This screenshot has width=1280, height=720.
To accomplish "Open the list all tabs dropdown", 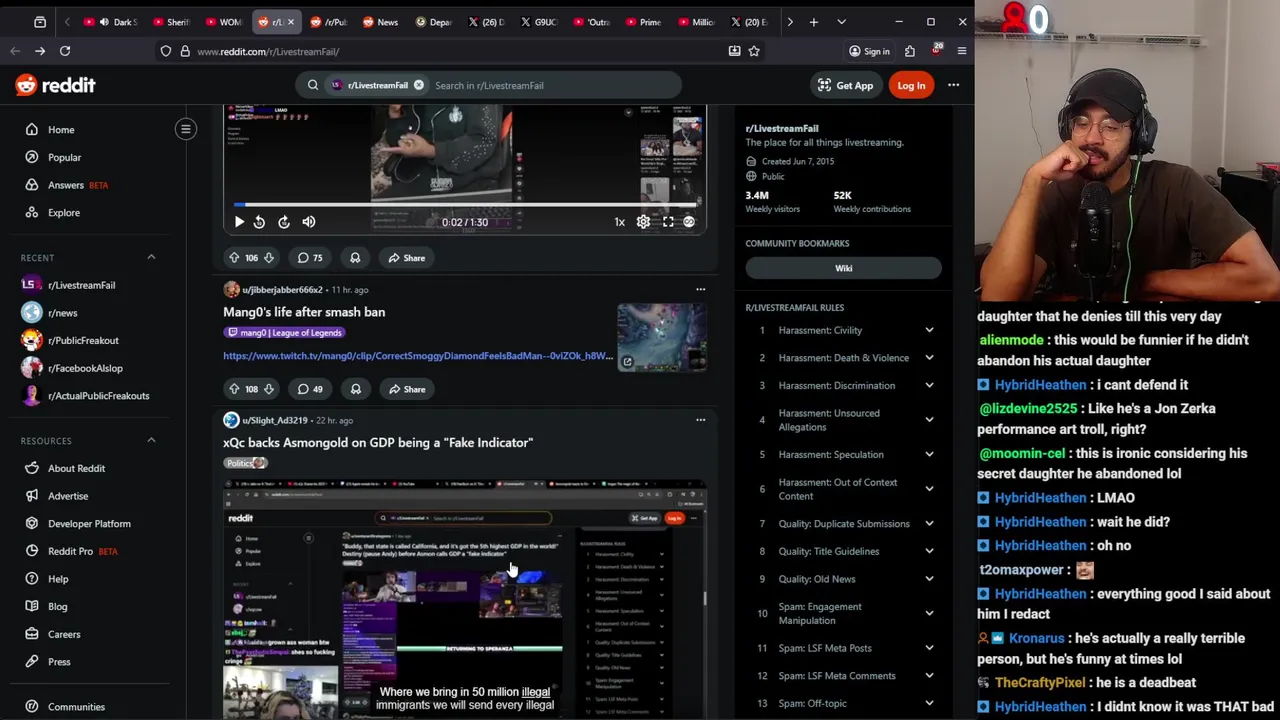I will (x=841, y=22).
